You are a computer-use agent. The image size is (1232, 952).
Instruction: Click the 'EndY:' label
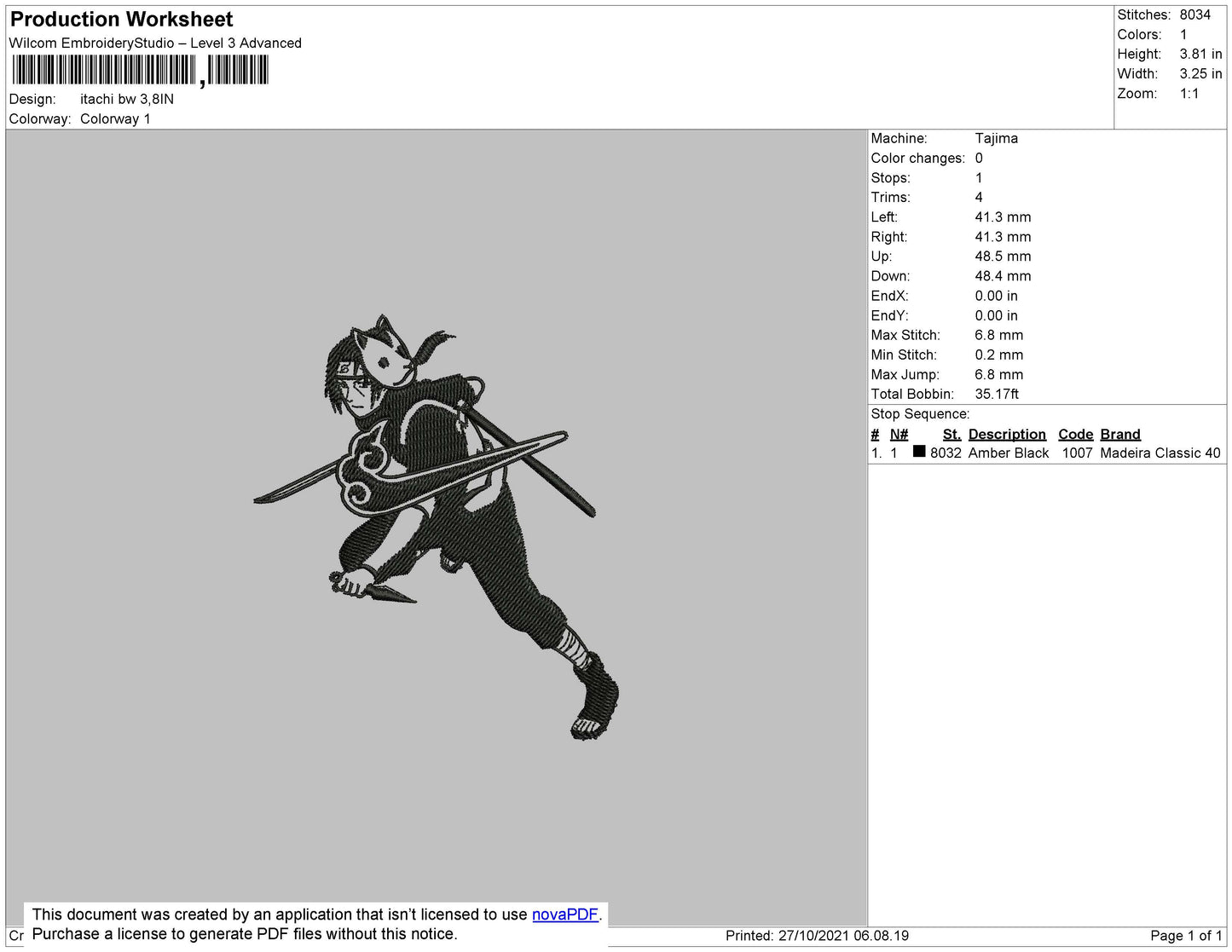(x=890, y=316)
